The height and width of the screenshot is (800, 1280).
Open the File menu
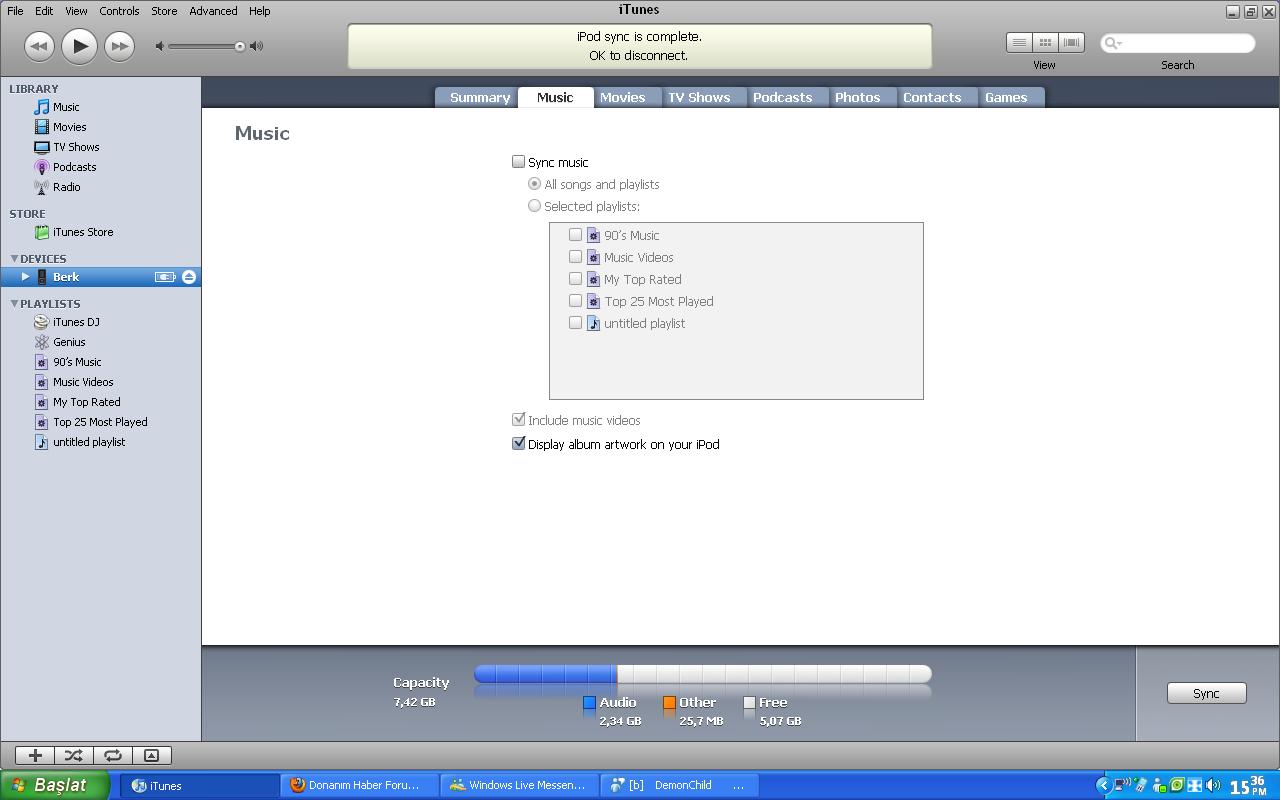pos(15,11)
